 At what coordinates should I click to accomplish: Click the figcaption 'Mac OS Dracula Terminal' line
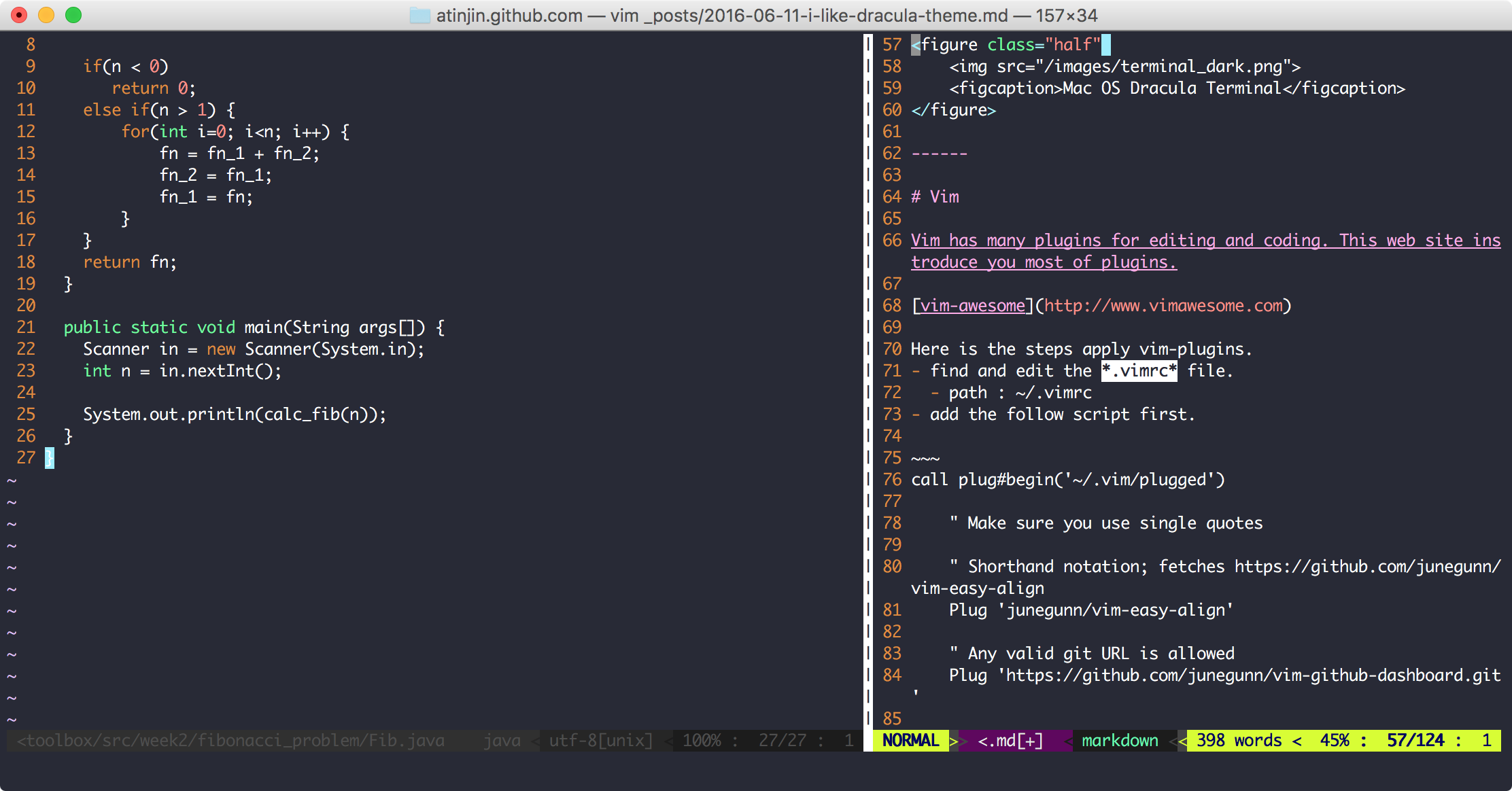coord(1177,88)
